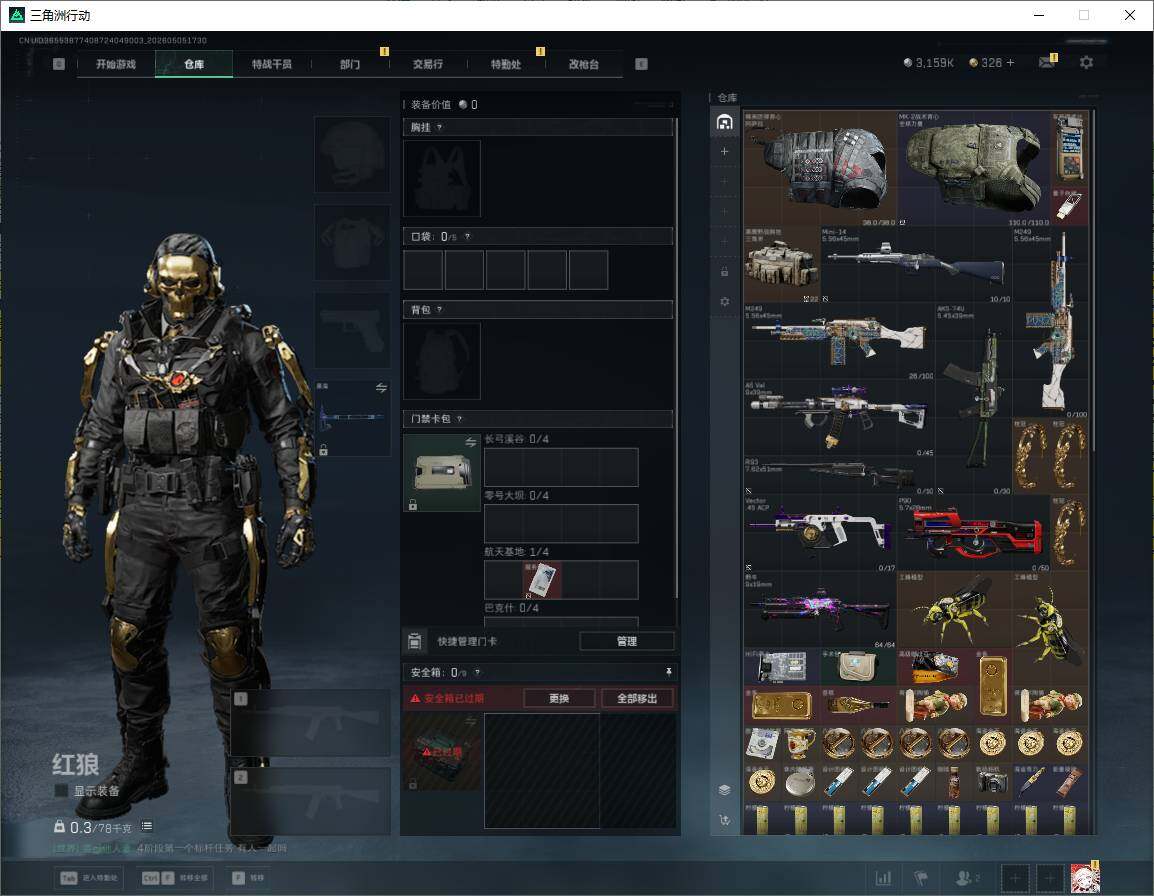The height and width of the screenshot is (896, 1154).
Task: Click the help icon beside 胸挂
Action: click(x=439, y=127)
